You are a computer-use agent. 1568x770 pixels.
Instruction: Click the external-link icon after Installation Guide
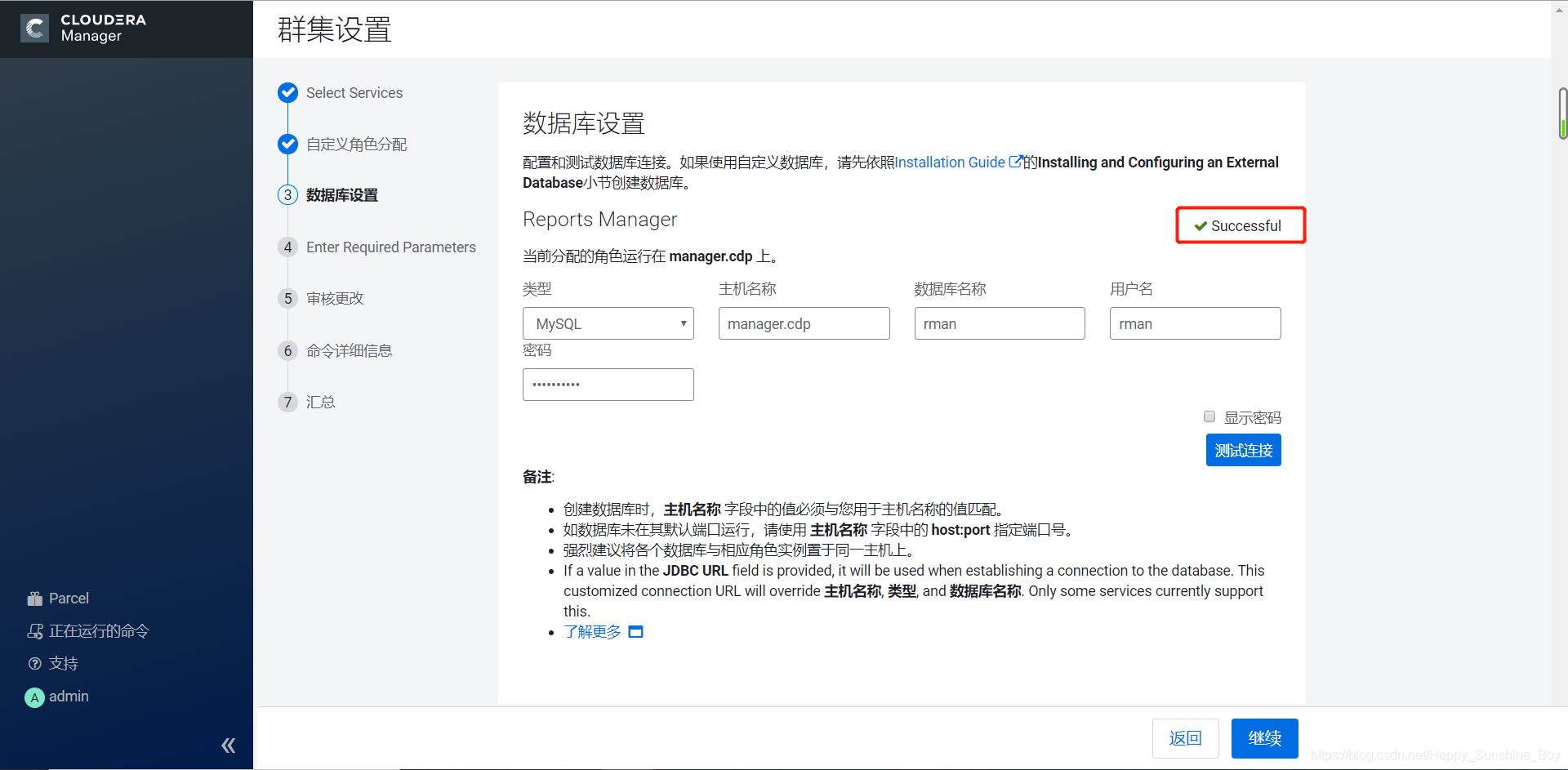point(1015,162)
